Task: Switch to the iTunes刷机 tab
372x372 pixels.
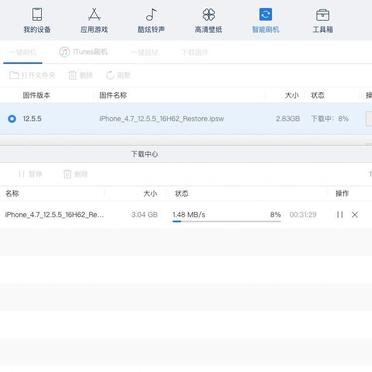Action: click(83, 52)
